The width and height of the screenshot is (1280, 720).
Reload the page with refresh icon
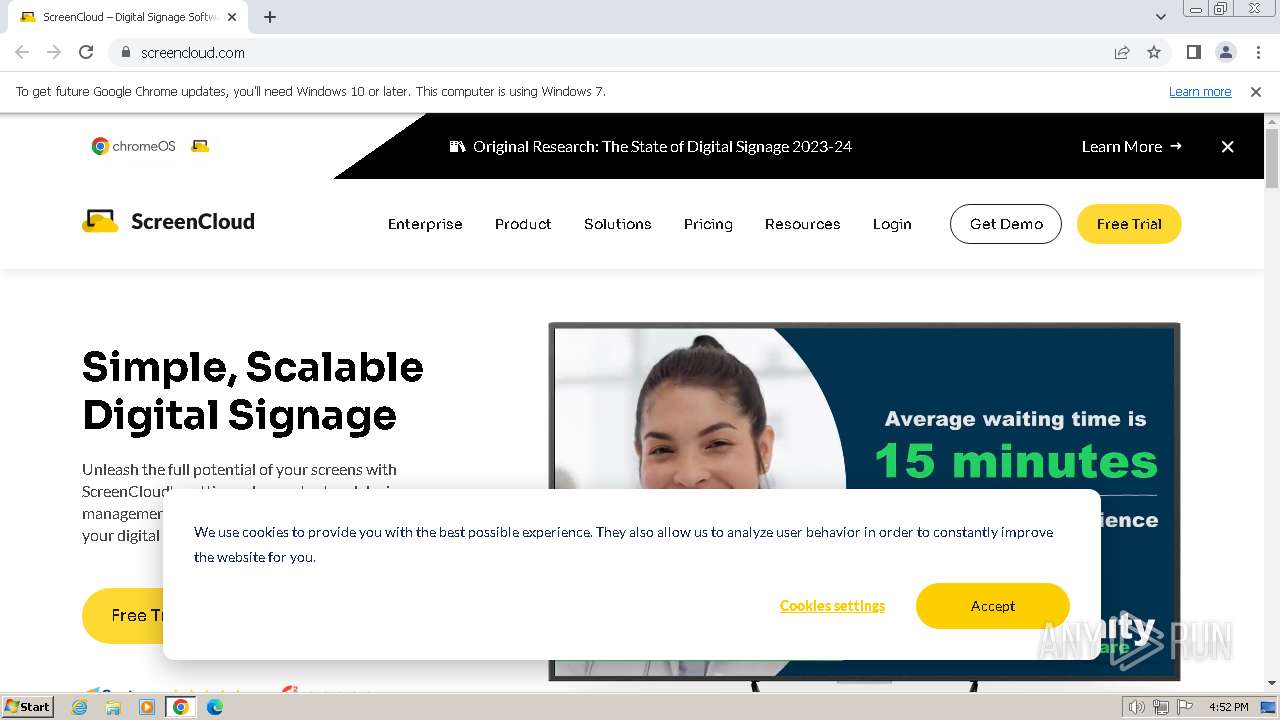(x=86, y=52)
